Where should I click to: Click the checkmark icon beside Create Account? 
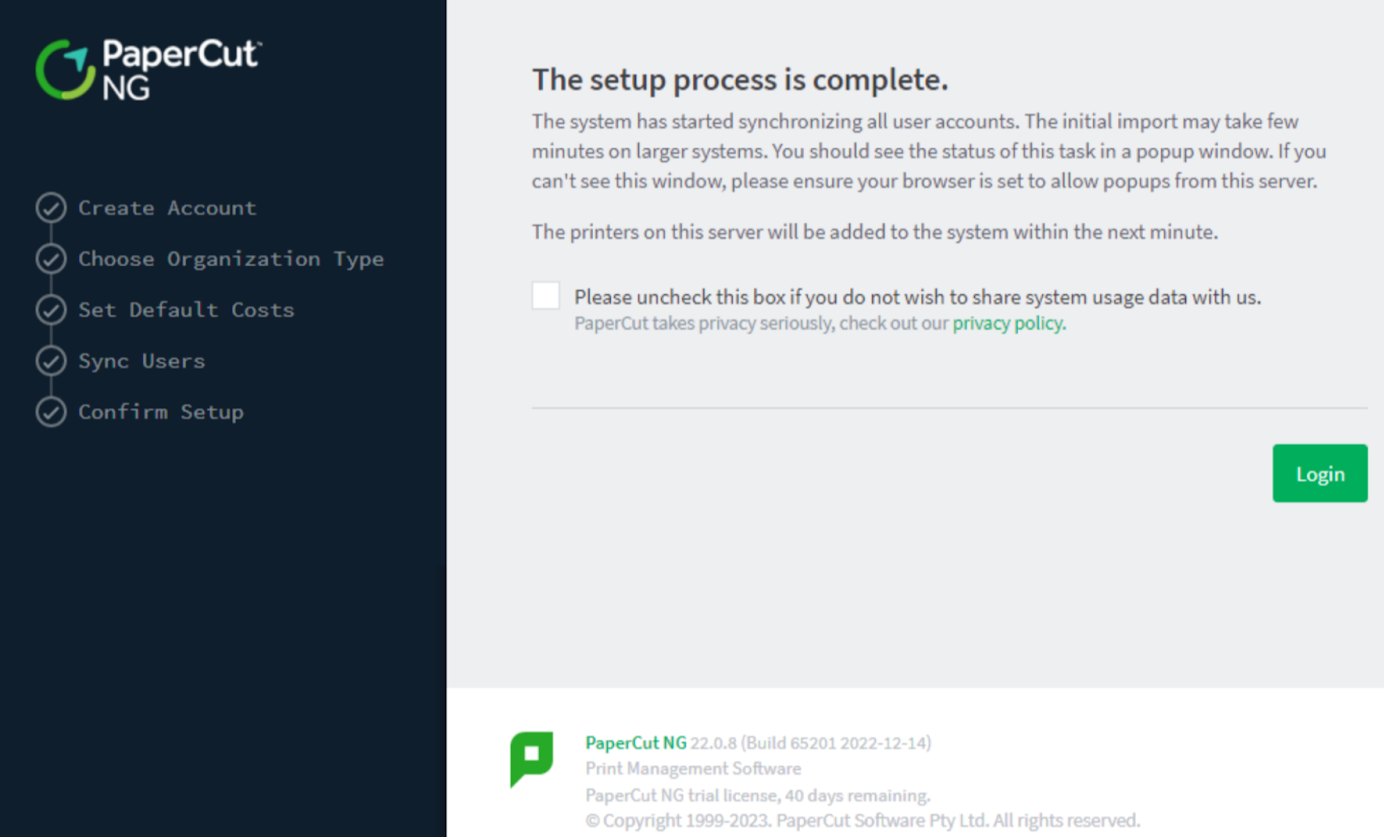51,208
